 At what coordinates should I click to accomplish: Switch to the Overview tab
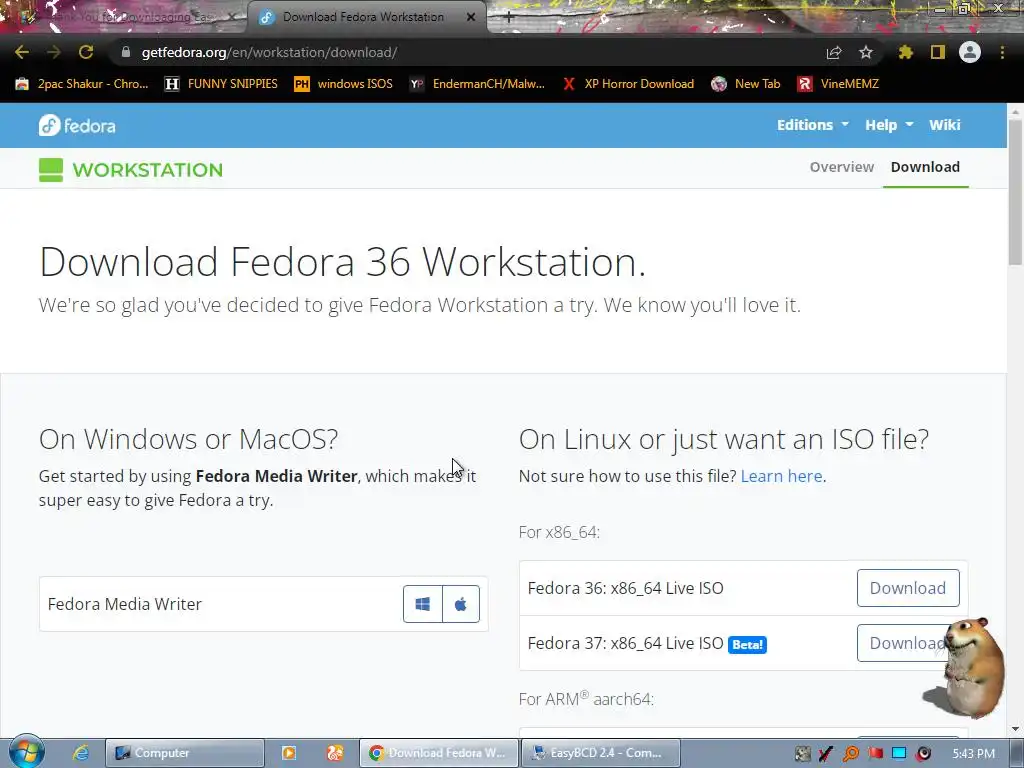(x=841, y=167)
